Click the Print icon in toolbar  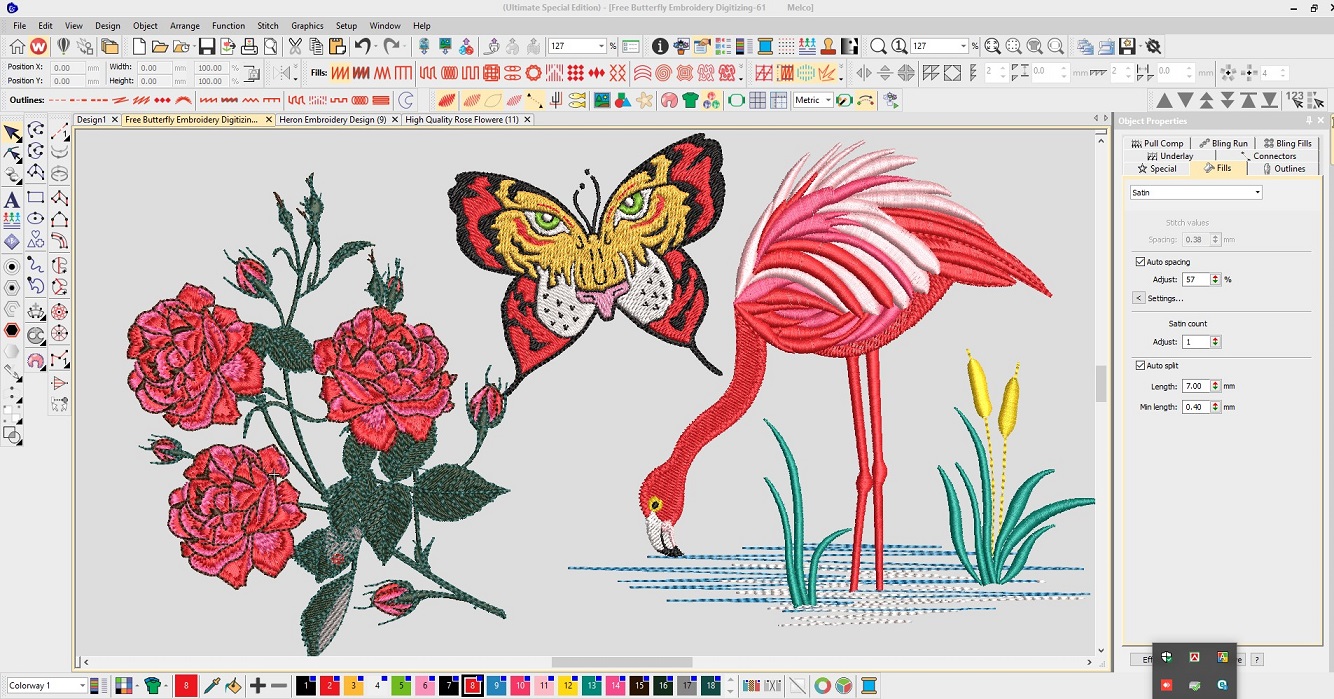coord(249,47)
